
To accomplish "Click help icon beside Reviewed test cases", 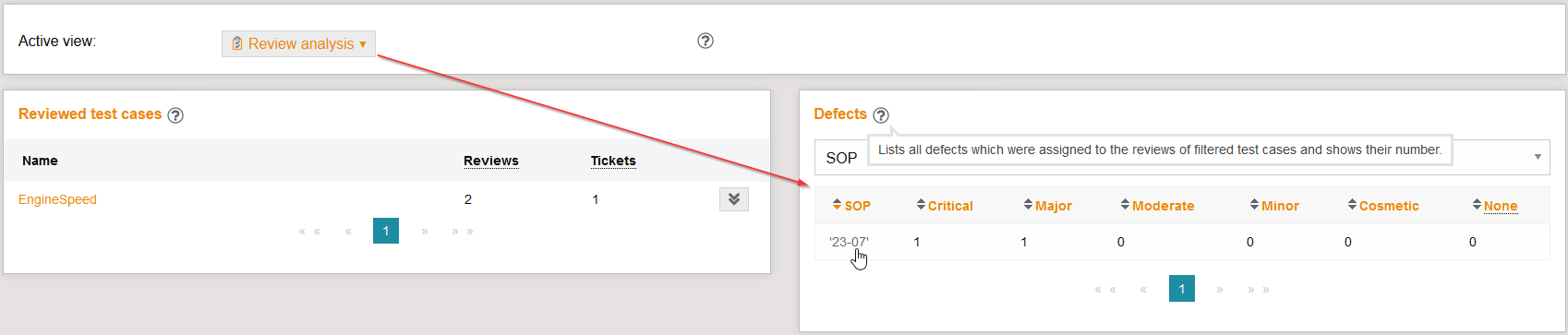I will (x=175, y=115).
